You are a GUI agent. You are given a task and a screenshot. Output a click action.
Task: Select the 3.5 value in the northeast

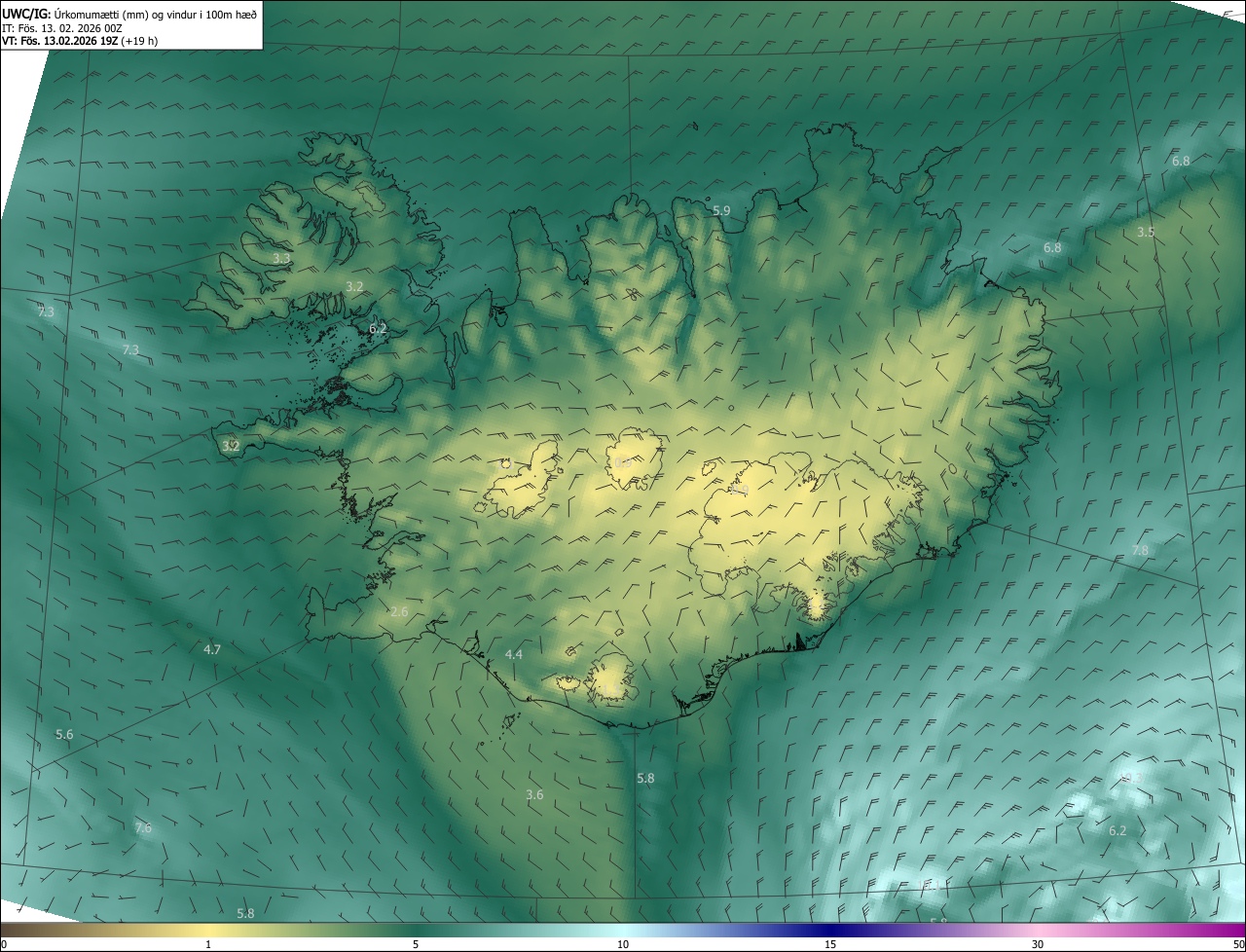click(x=1146, y=233)
